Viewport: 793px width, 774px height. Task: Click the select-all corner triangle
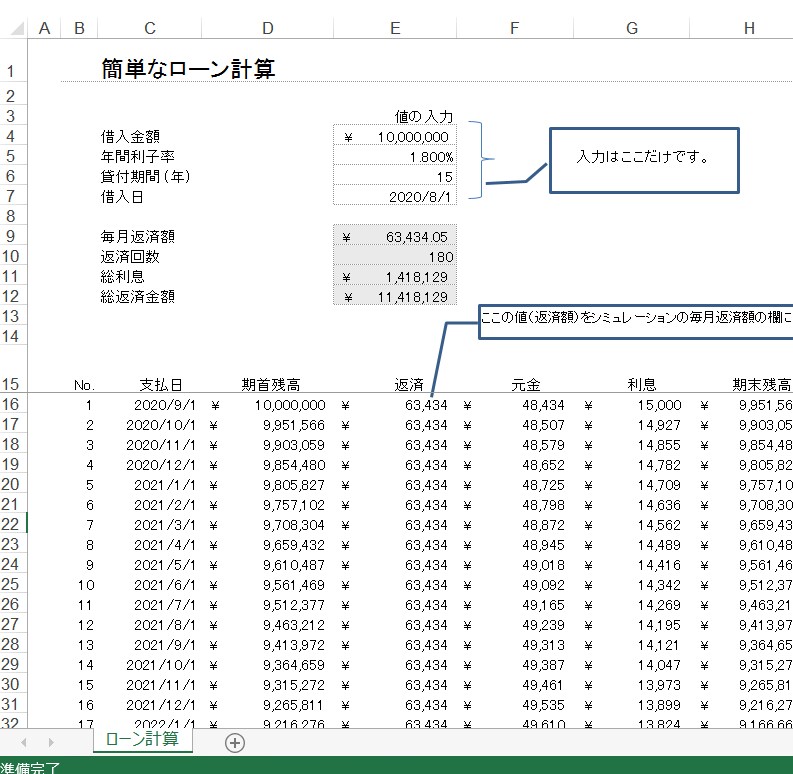click(18, 28)
